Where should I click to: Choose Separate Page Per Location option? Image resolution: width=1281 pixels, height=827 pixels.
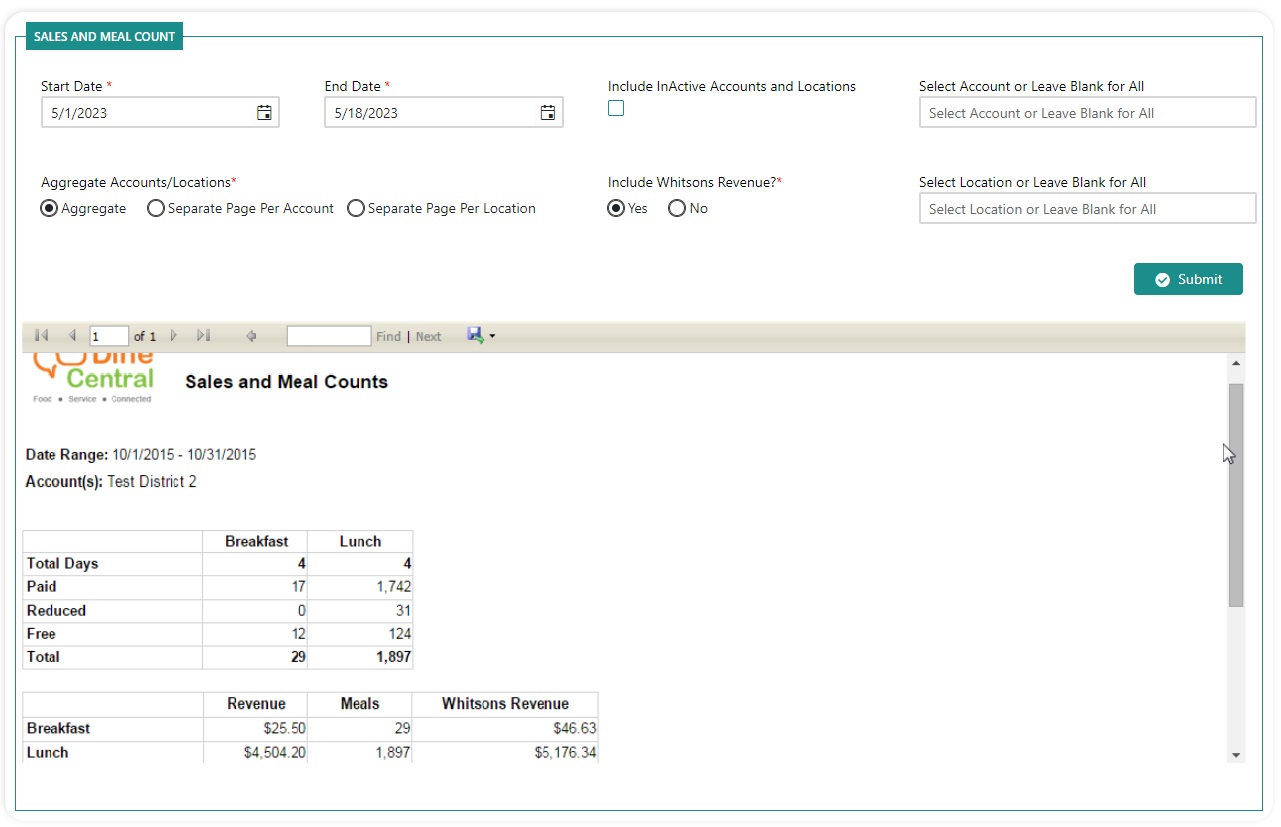tap(356, 209)
